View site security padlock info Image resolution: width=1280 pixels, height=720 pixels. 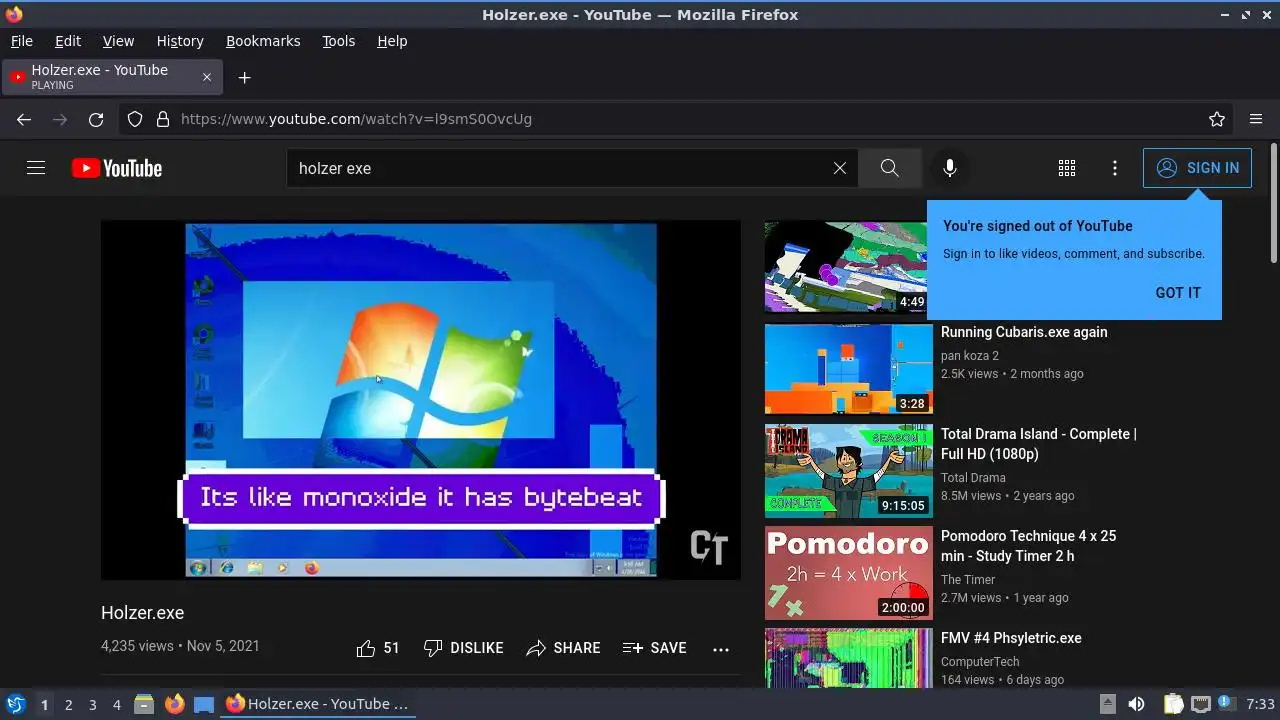click(163, 119)
